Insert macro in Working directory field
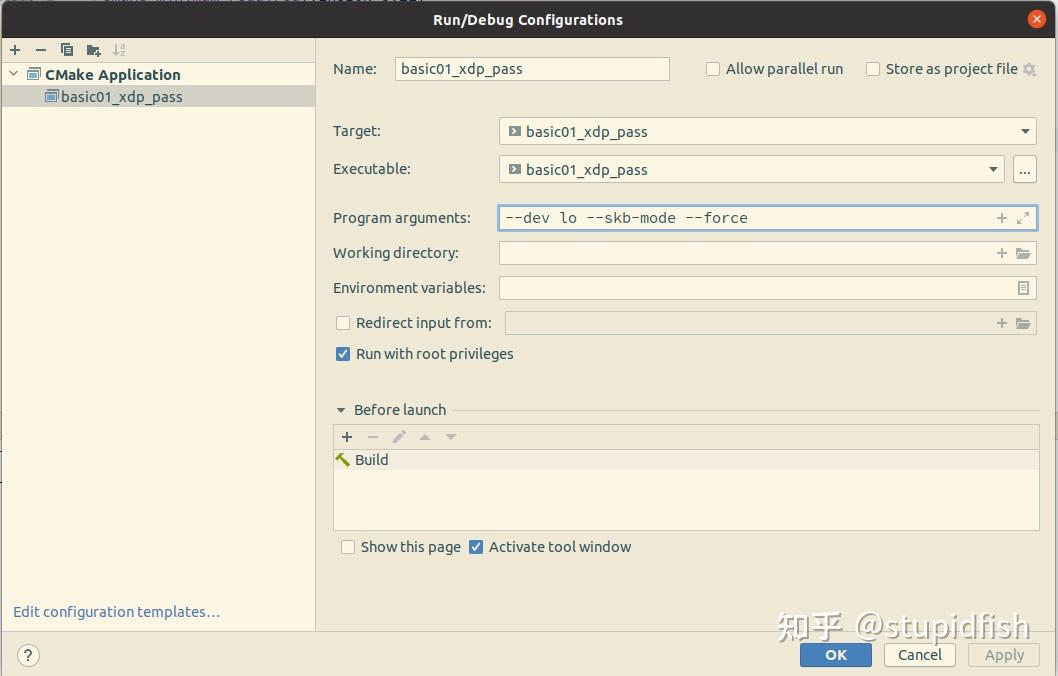Image resolution: width=1058 pixels, height=676 pixels. (1001, 253)
